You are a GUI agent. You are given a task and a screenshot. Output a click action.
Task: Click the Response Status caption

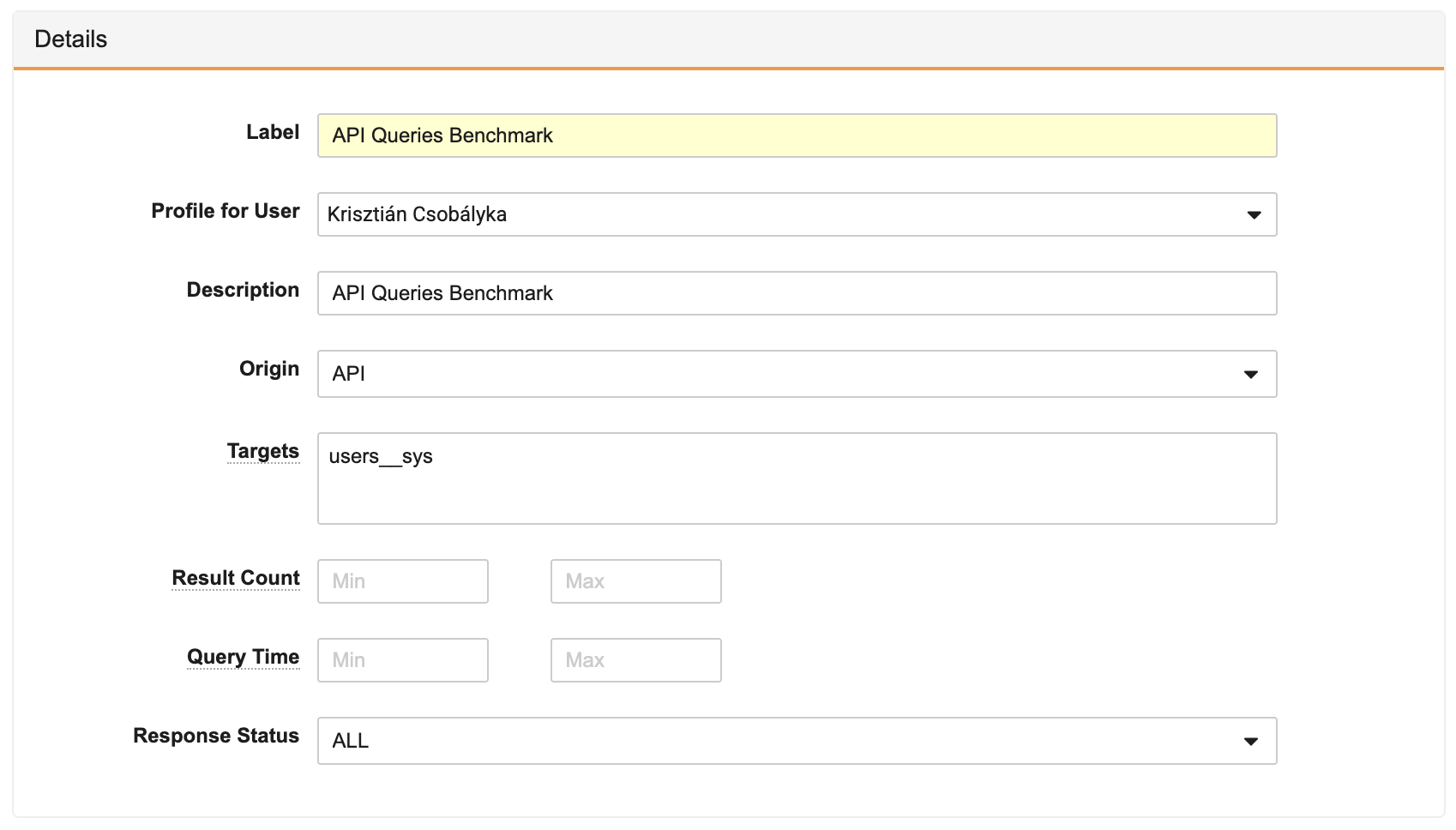[x=216, y=736]
